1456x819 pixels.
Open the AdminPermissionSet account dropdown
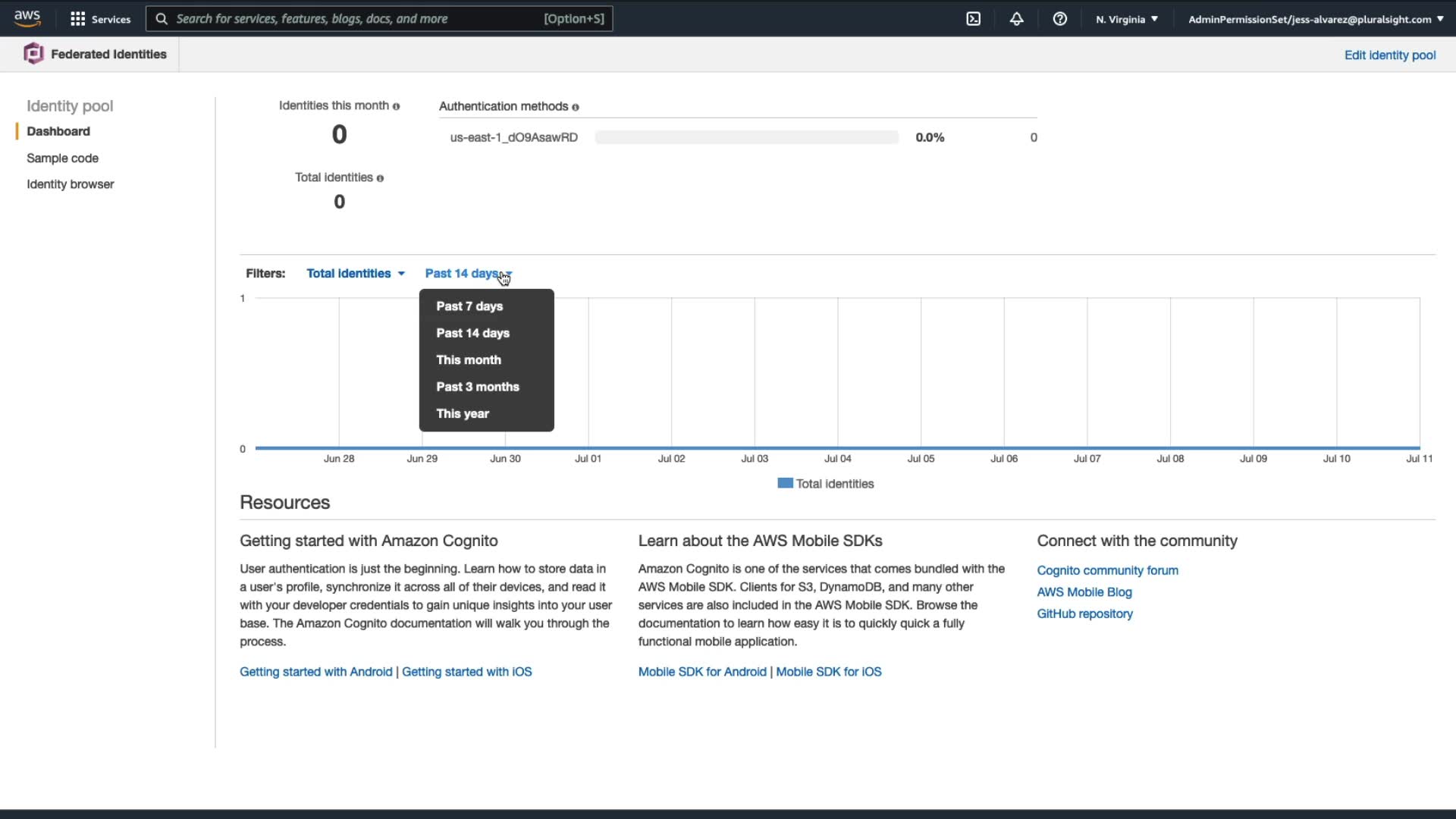(1315, 19)
